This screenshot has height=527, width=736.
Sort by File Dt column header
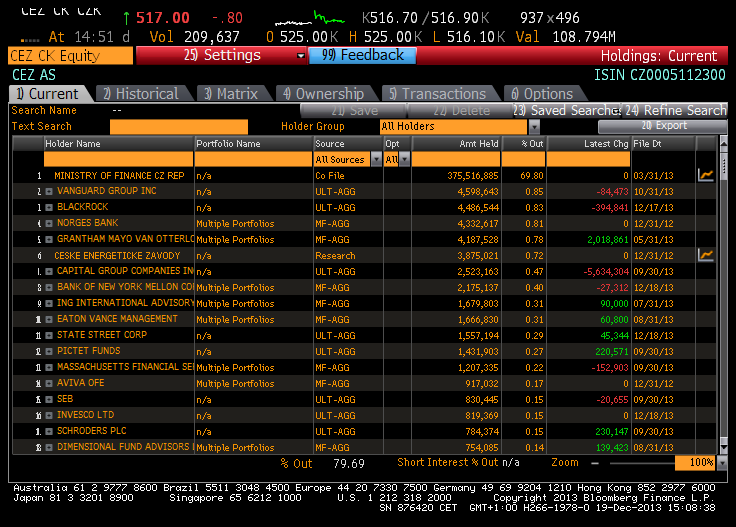point(663,144)
